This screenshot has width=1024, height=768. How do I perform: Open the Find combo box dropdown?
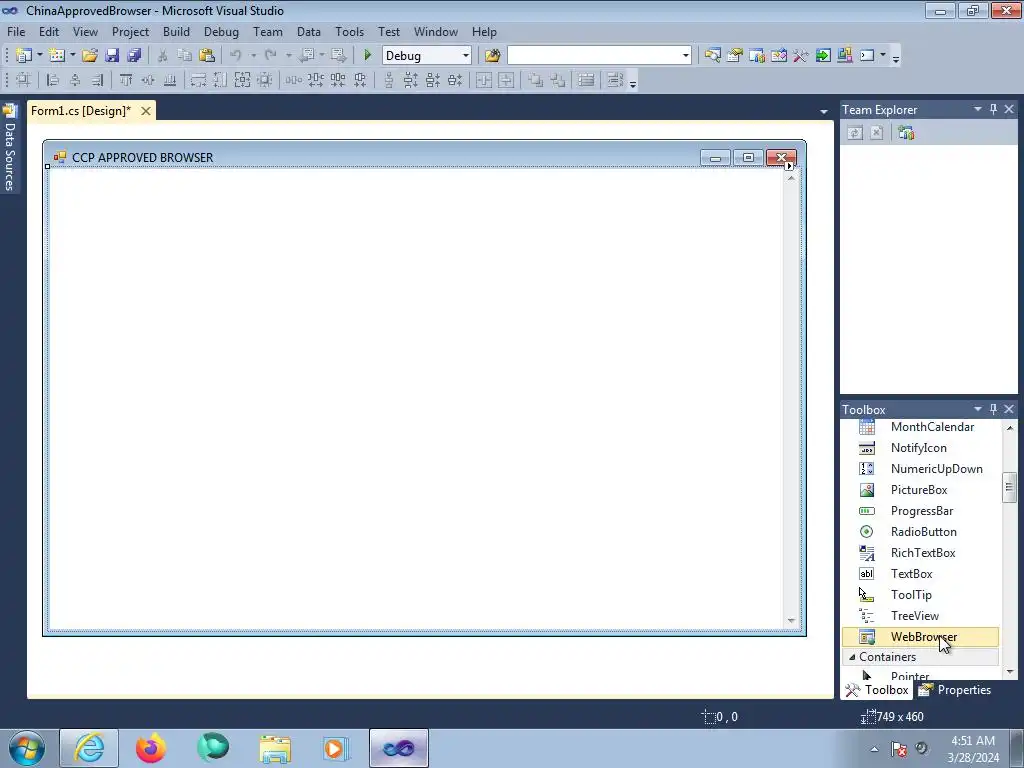(x=685, y=56)
